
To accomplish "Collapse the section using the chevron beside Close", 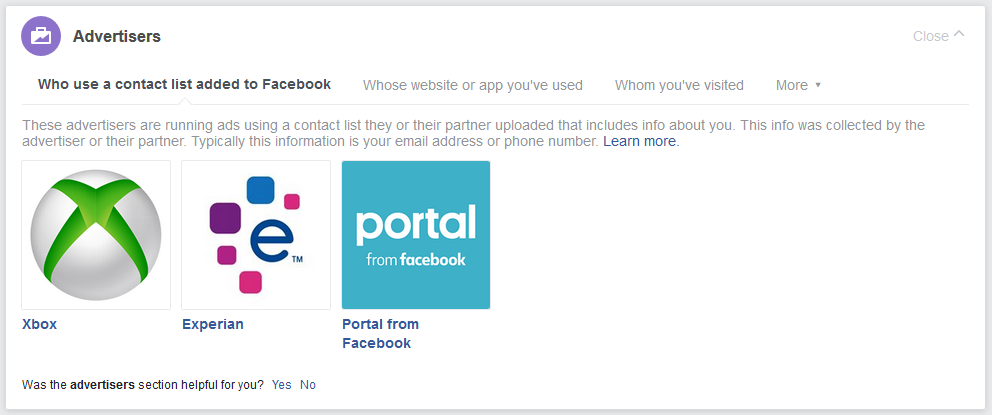I will click(x=960, y=35).
